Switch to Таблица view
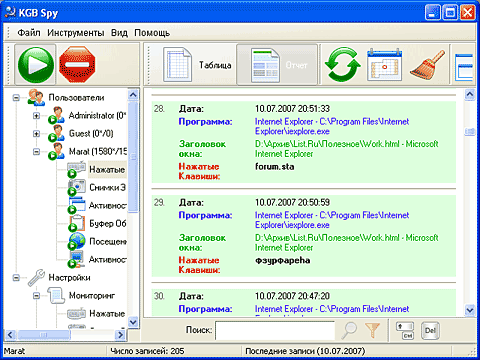 pos(198,65)
